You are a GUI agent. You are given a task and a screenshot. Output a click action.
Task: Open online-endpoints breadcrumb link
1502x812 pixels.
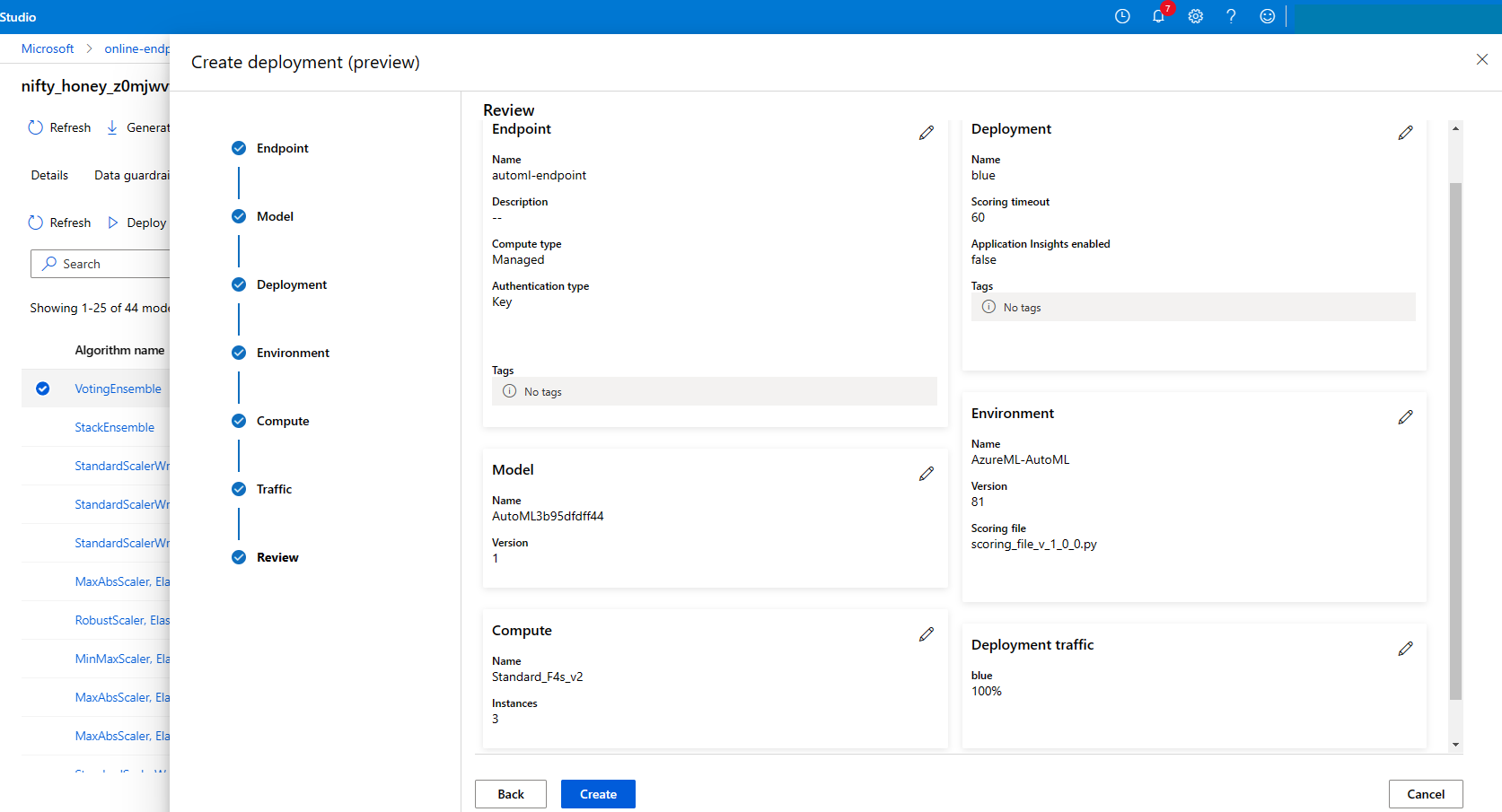[x=136, y=48]
